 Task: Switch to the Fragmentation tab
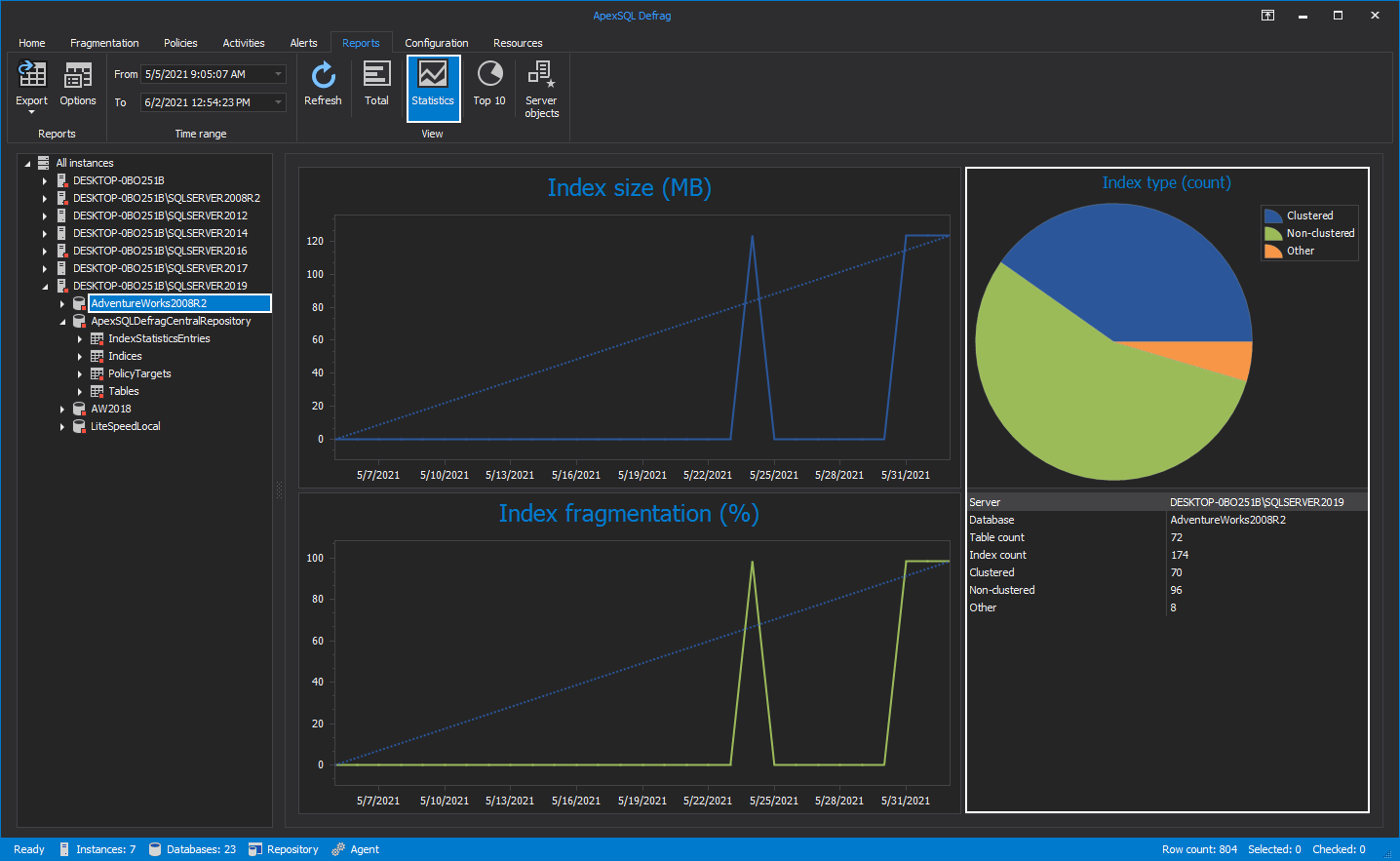click(104, 43)
